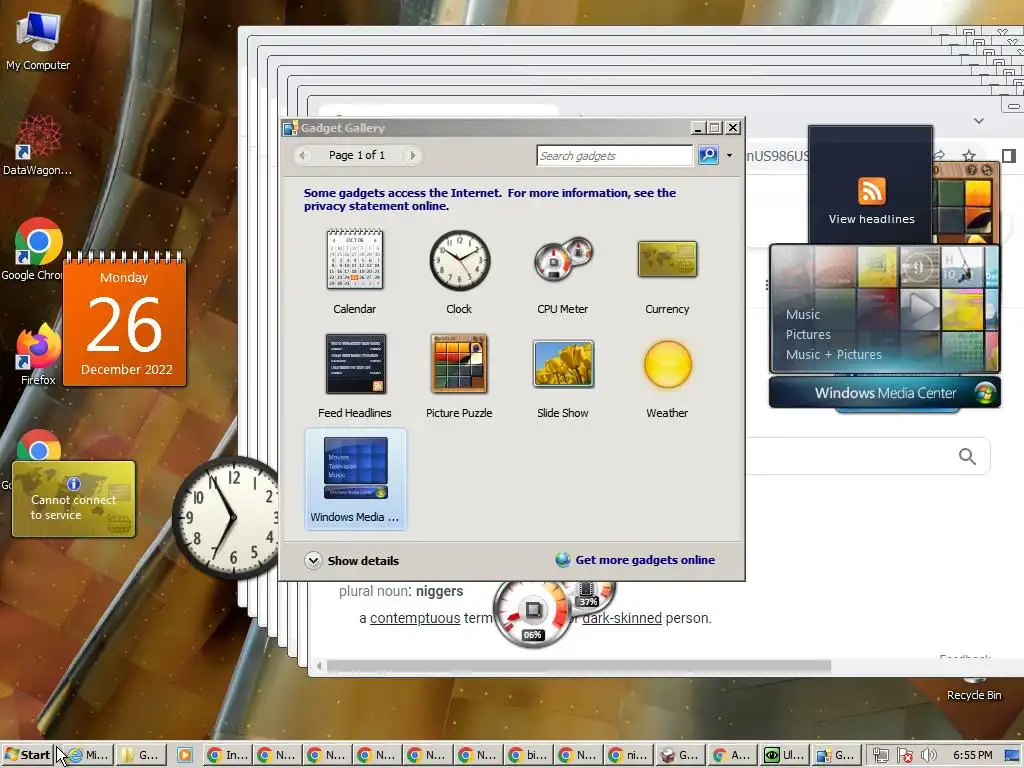1024x768 pixels.
Task: Click the 6:55 PM taskbar clock
Action: point(972,755)
